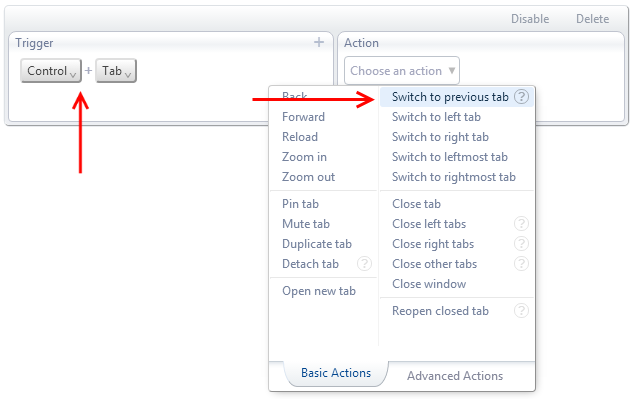Click help icon beside Detach tab
Viewport: 634px width, 399px height.
point(364,264)
